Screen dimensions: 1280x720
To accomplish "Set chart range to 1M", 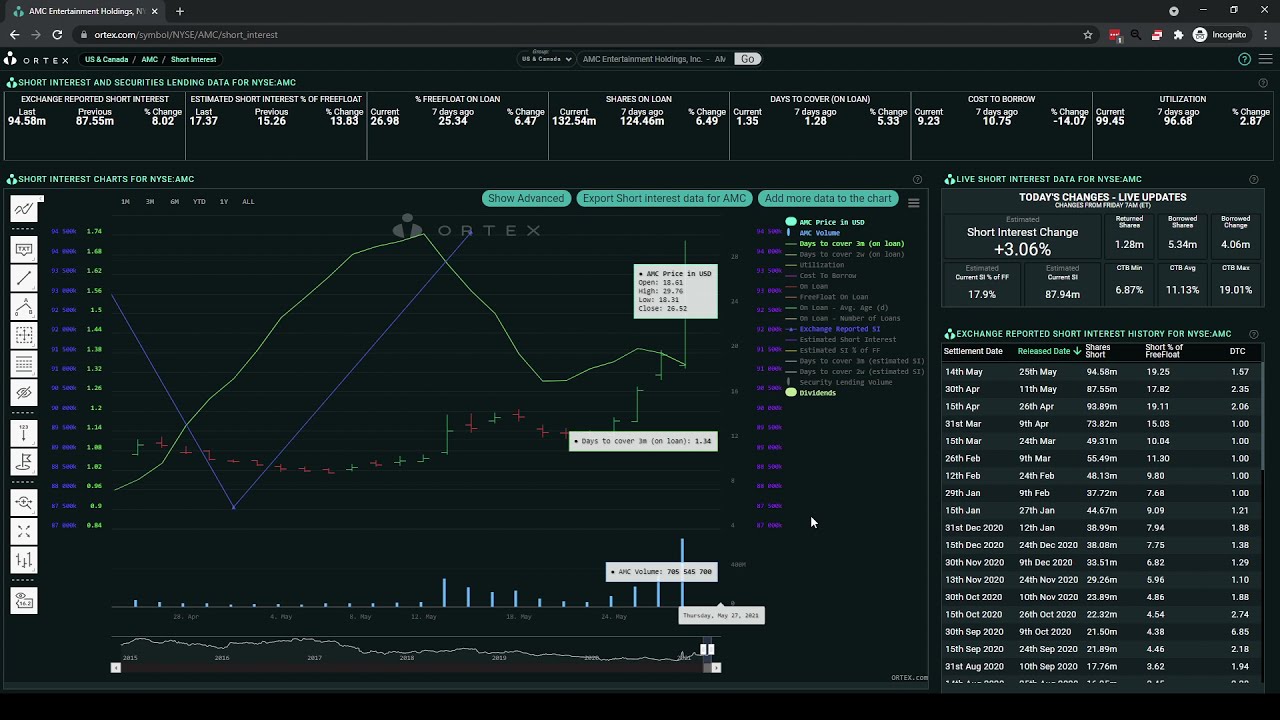I will coord(125,202).
